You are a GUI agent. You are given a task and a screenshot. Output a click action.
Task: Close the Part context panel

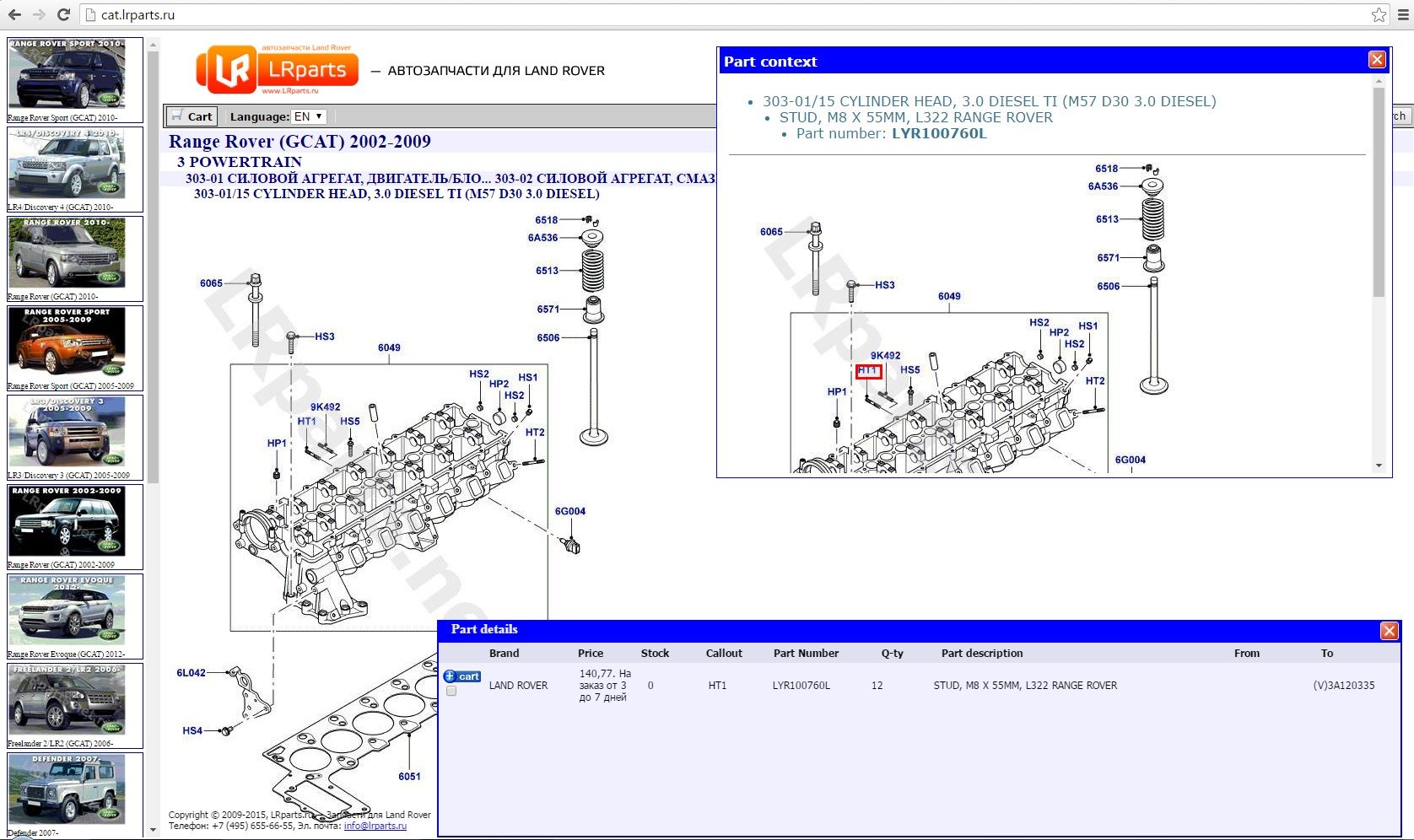click(1377, 60)
